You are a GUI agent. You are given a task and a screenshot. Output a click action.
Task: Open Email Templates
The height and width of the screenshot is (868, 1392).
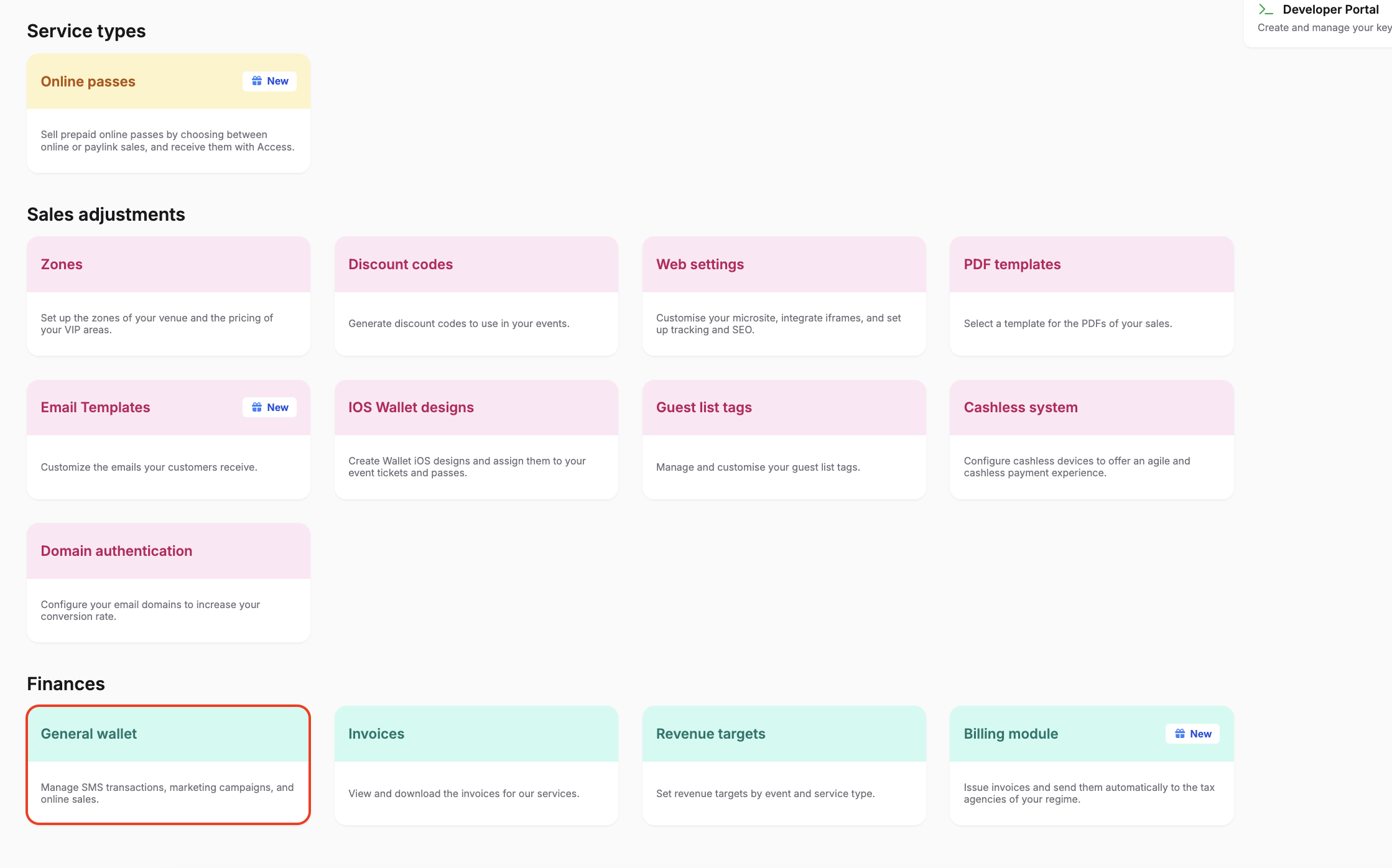point(169,440)
